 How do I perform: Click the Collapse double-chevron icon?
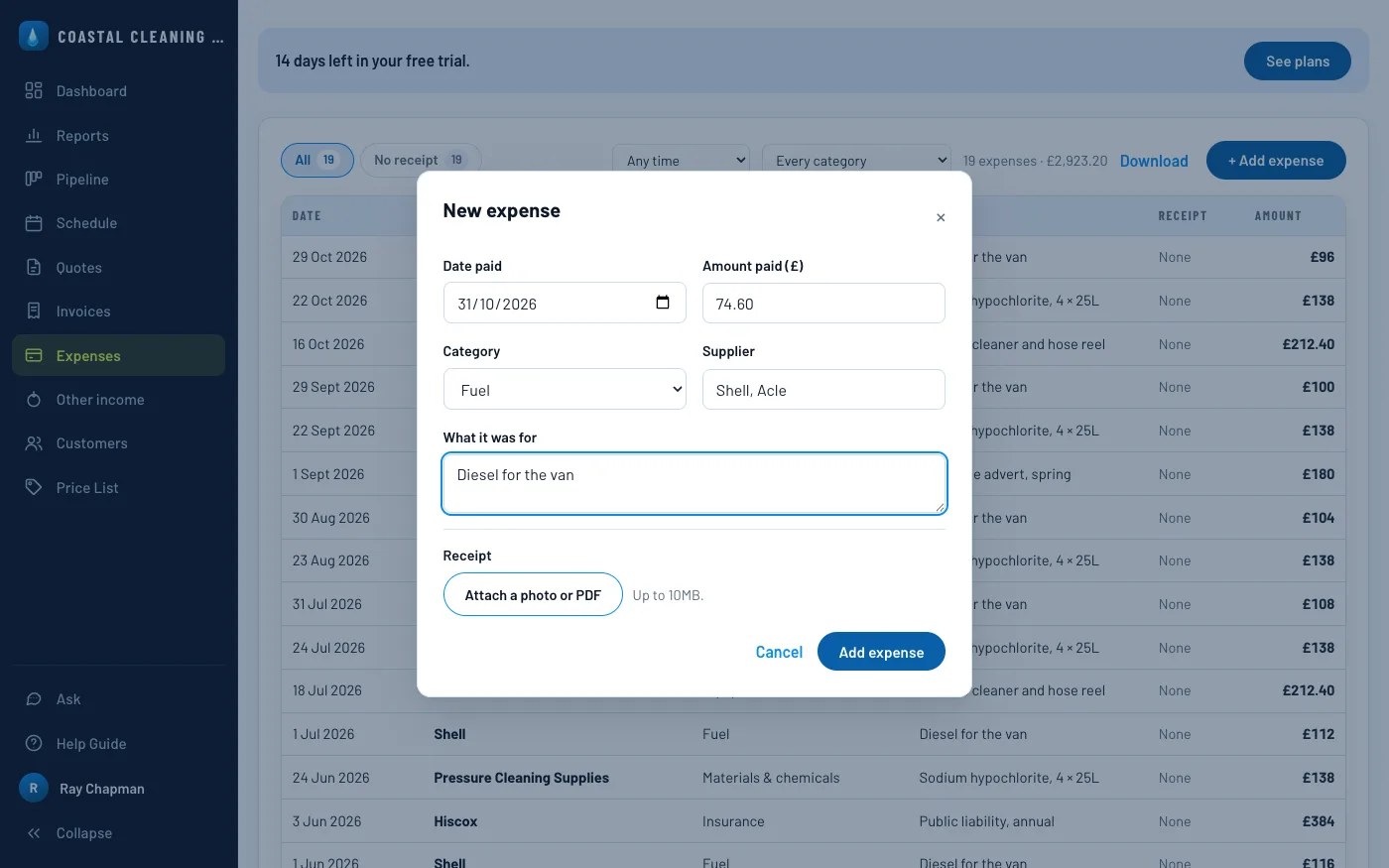tap(34, 833)
